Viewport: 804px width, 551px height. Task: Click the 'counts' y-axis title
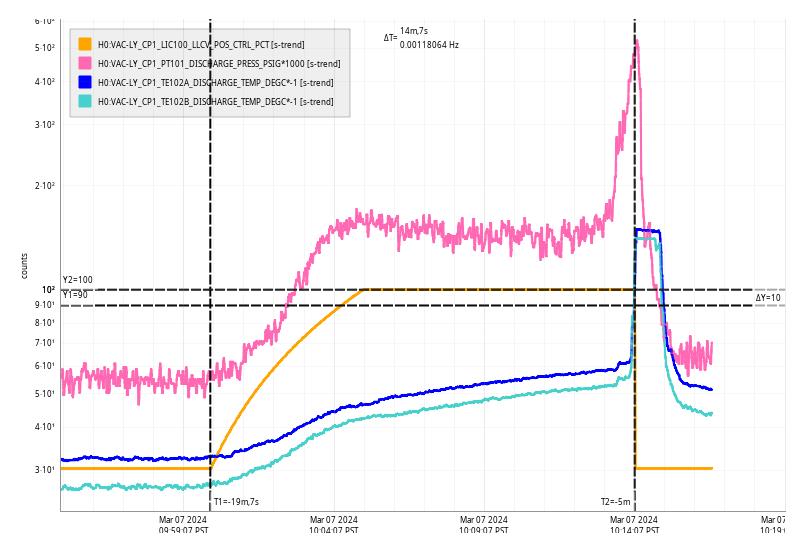pos(25,265)
